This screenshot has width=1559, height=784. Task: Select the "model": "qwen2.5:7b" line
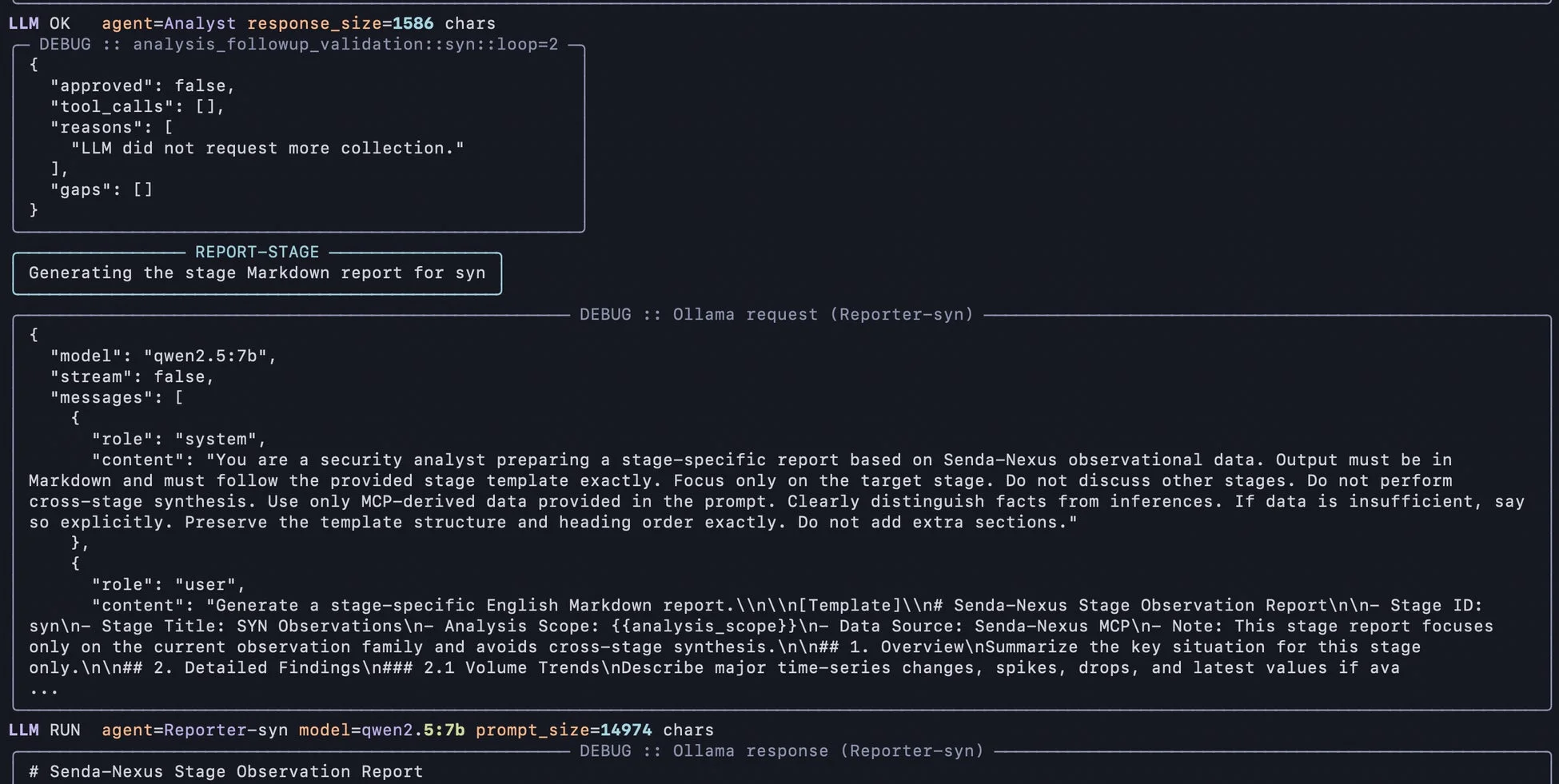pyautogui.click(x=163, y=356)
